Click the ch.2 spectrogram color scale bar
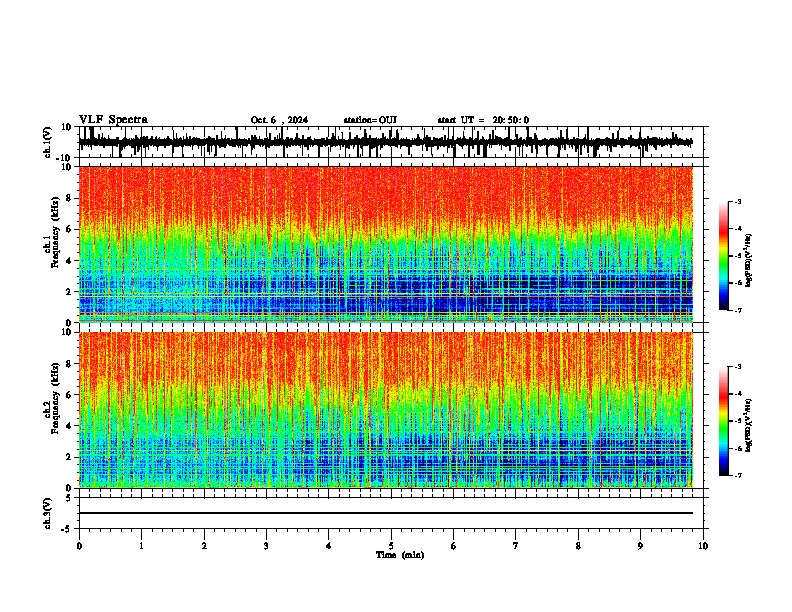792x612 pixels. 724,421
